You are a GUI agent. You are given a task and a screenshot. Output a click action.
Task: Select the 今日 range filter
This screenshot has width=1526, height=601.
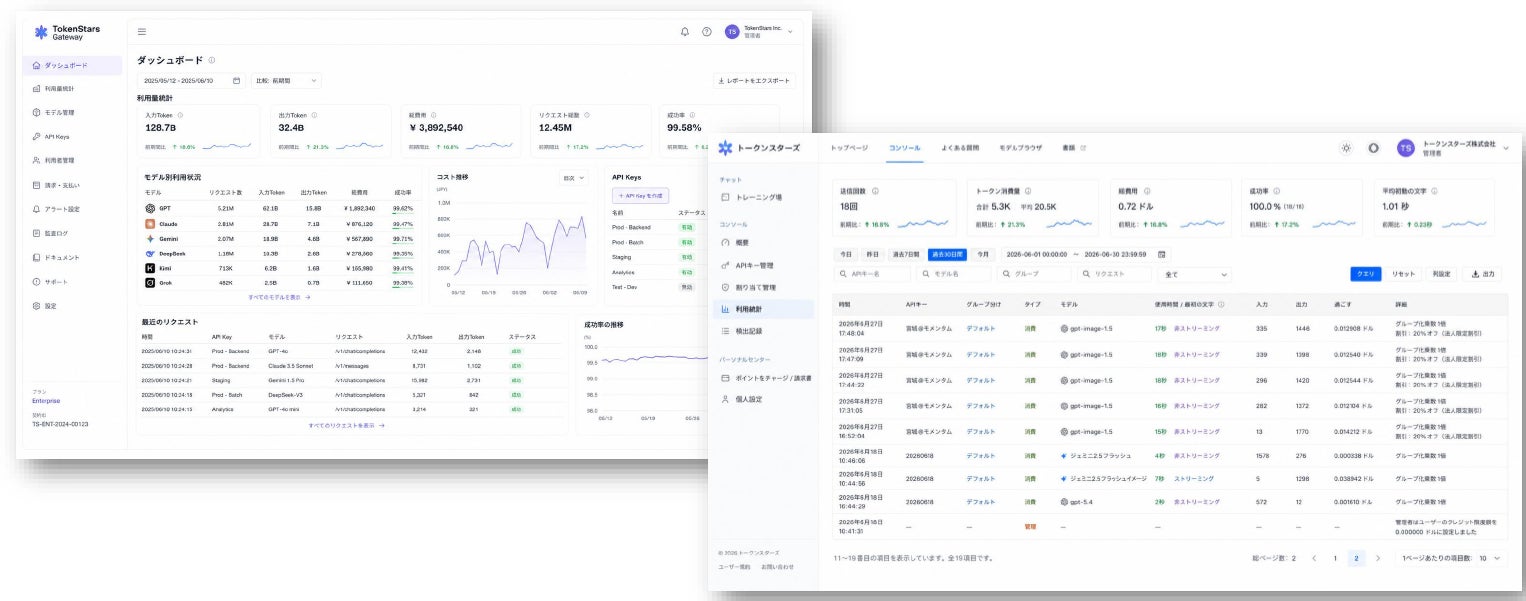846,254
